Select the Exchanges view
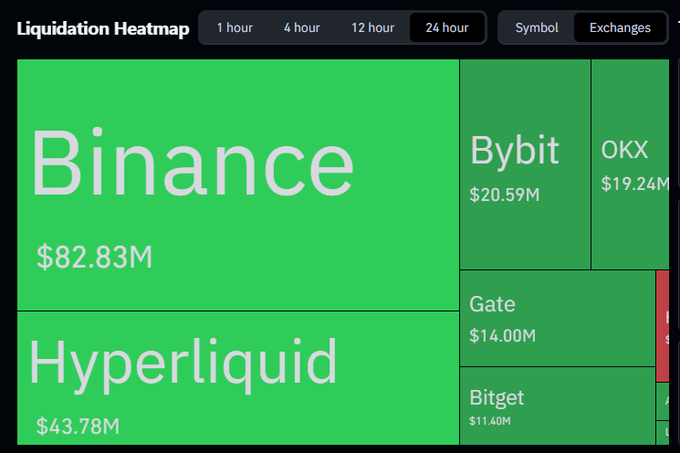 [620, 28]
